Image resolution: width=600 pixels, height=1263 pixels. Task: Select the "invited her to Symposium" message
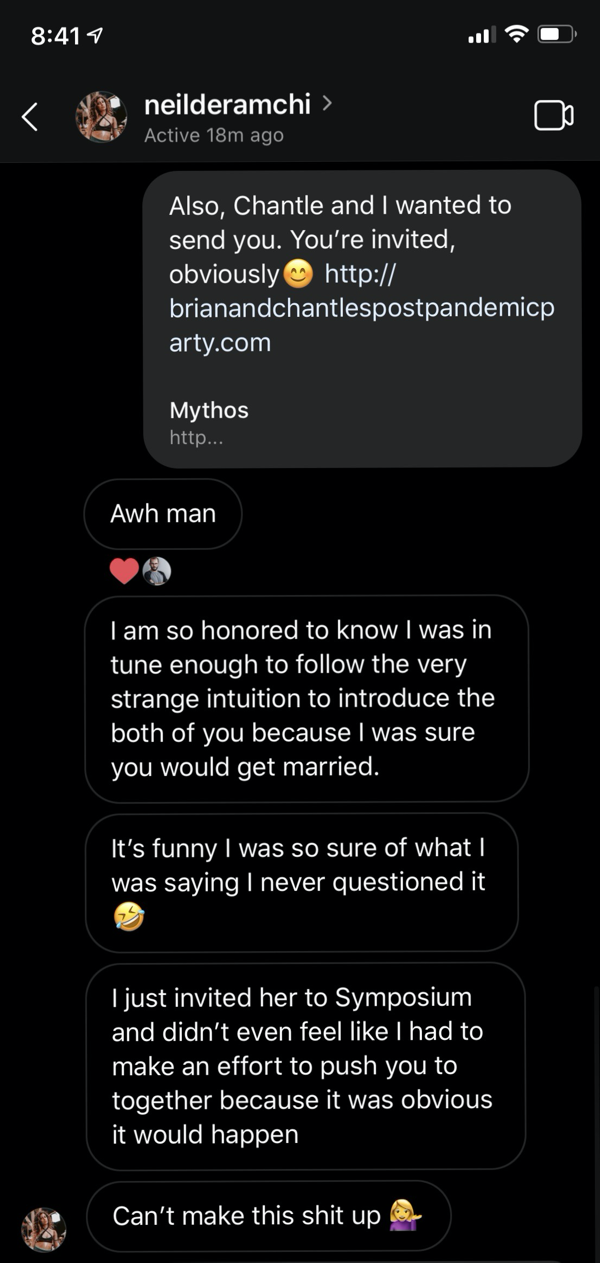pos(305,1065)
